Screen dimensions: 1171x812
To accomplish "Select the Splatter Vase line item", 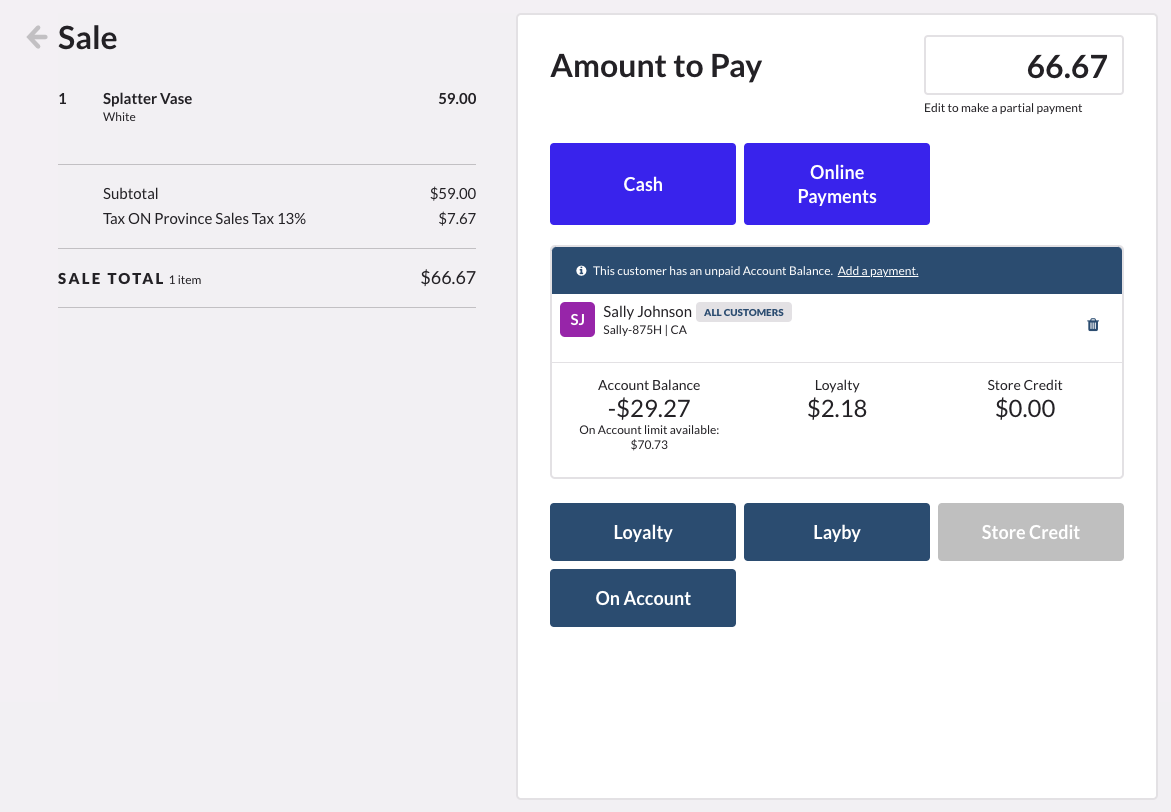I will click(x=147, y=99).
